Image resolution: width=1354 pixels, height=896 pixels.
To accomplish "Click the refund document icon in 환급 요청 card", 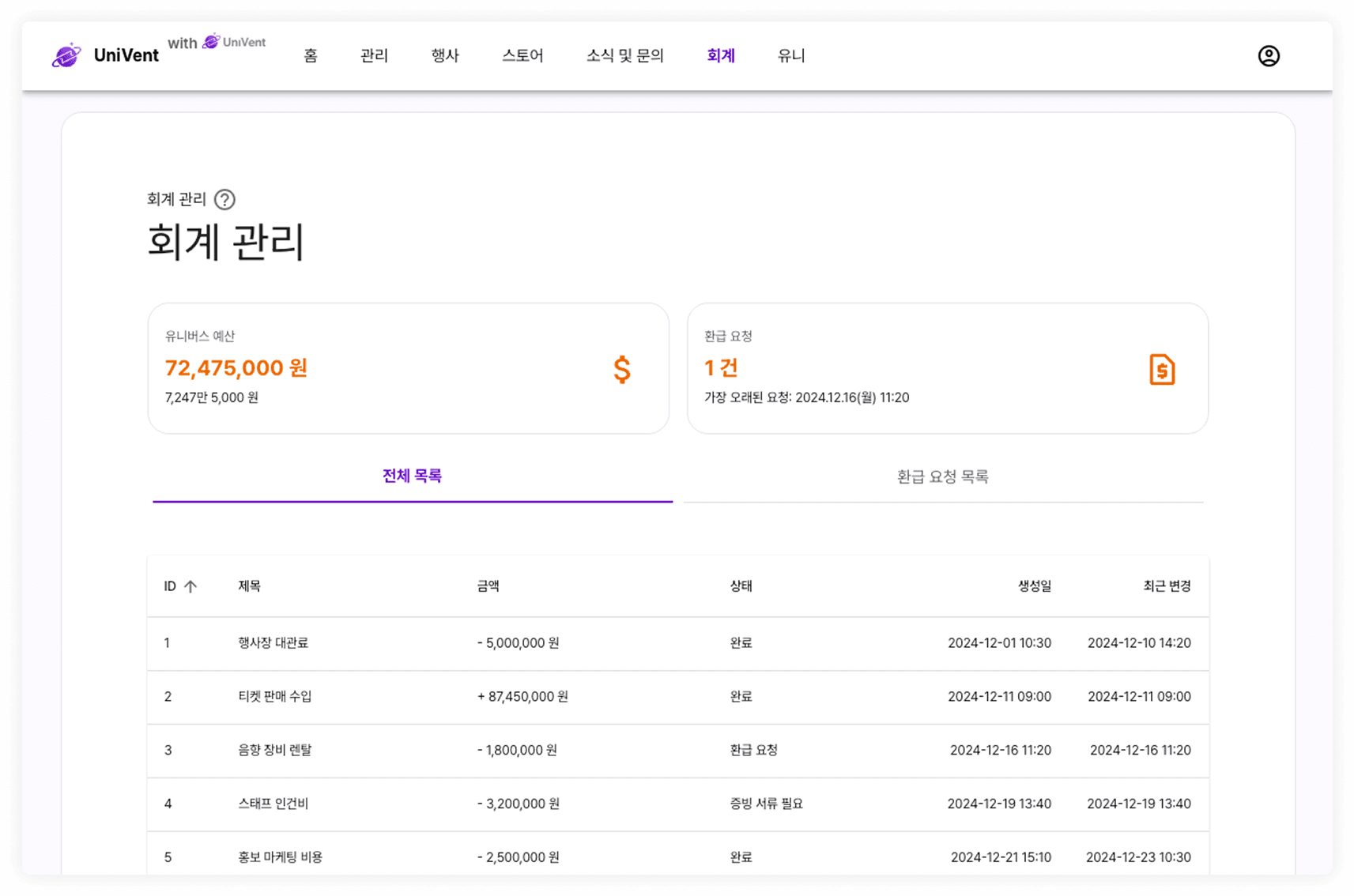I will pos(1161,369).
